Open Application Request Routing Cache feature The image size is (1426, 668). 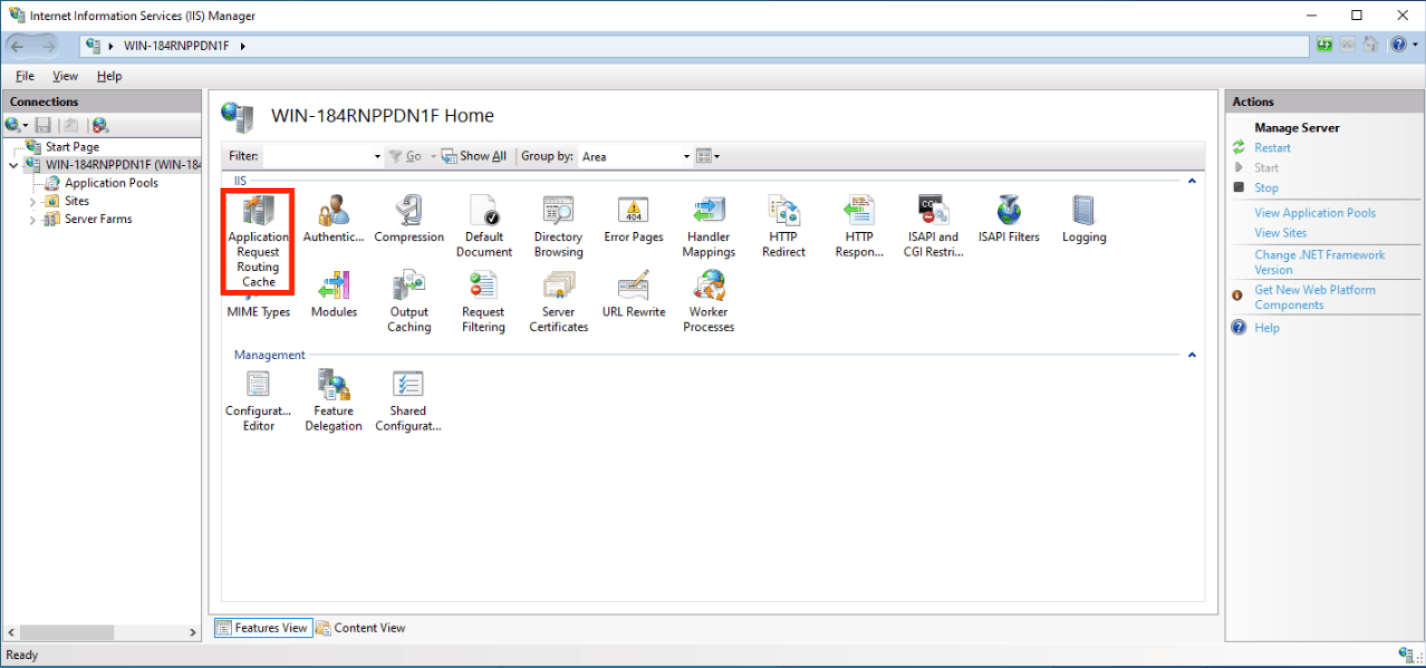tap(258, 241)
